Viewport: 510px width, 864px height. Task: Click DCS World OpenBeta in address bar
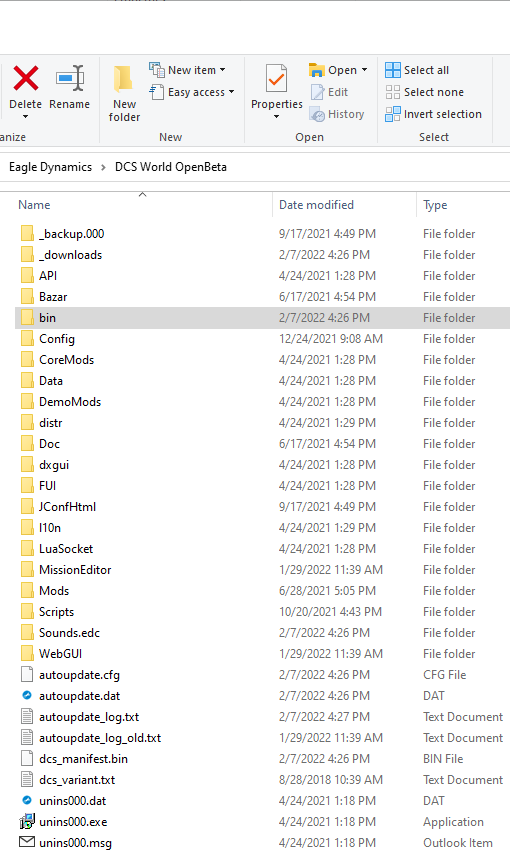[x=171, y=167]
